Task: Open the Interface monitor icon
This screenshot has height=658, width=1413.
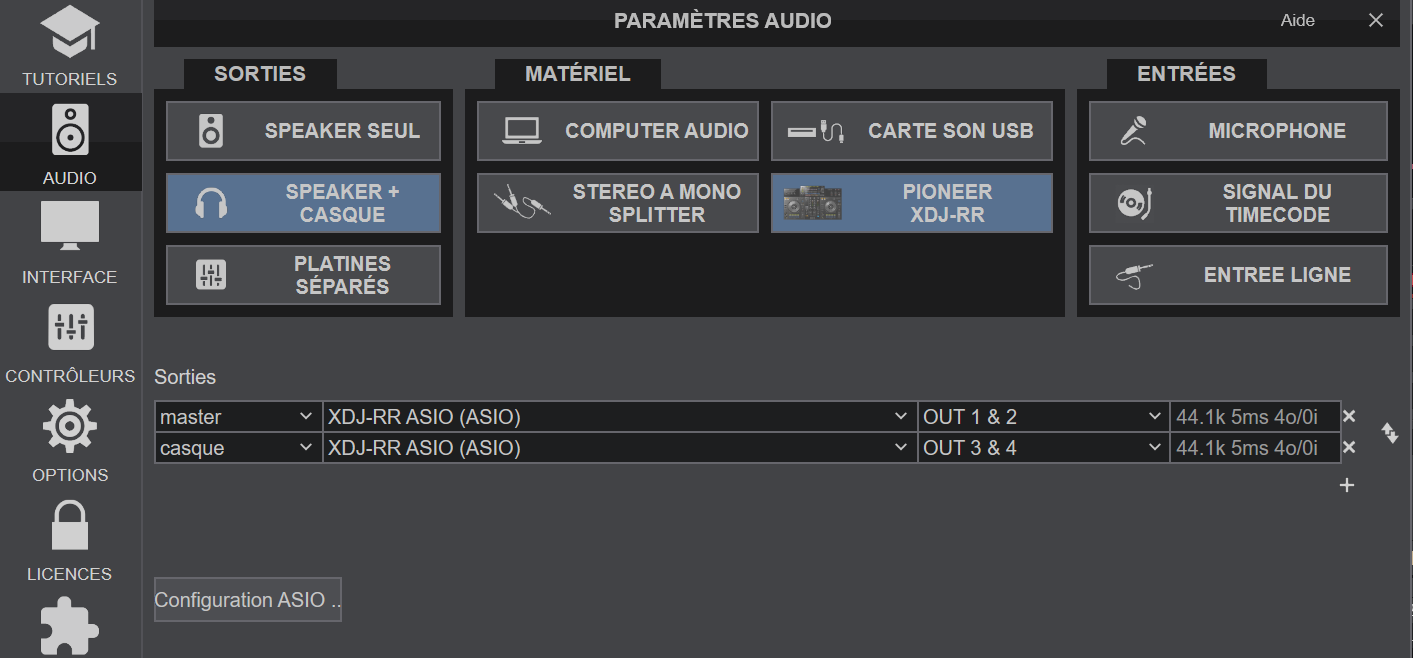Action: point(70,240)
